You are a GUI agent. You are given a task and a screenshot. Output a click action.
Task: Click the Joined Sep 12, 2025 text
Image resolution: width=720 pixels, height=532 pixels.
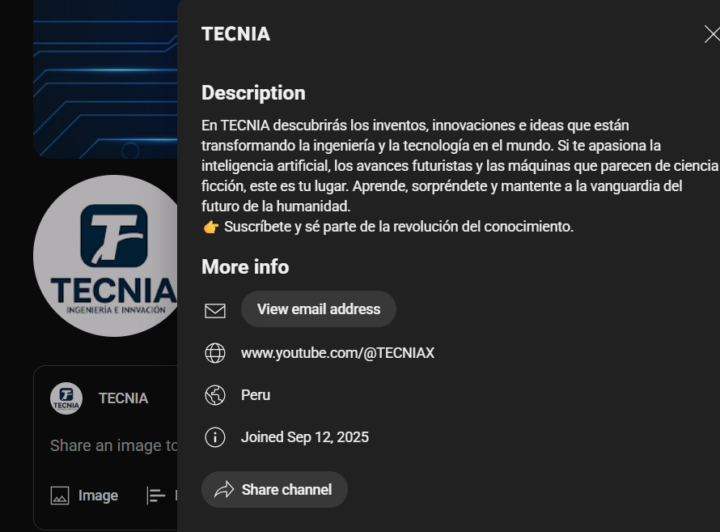point(305,437)
